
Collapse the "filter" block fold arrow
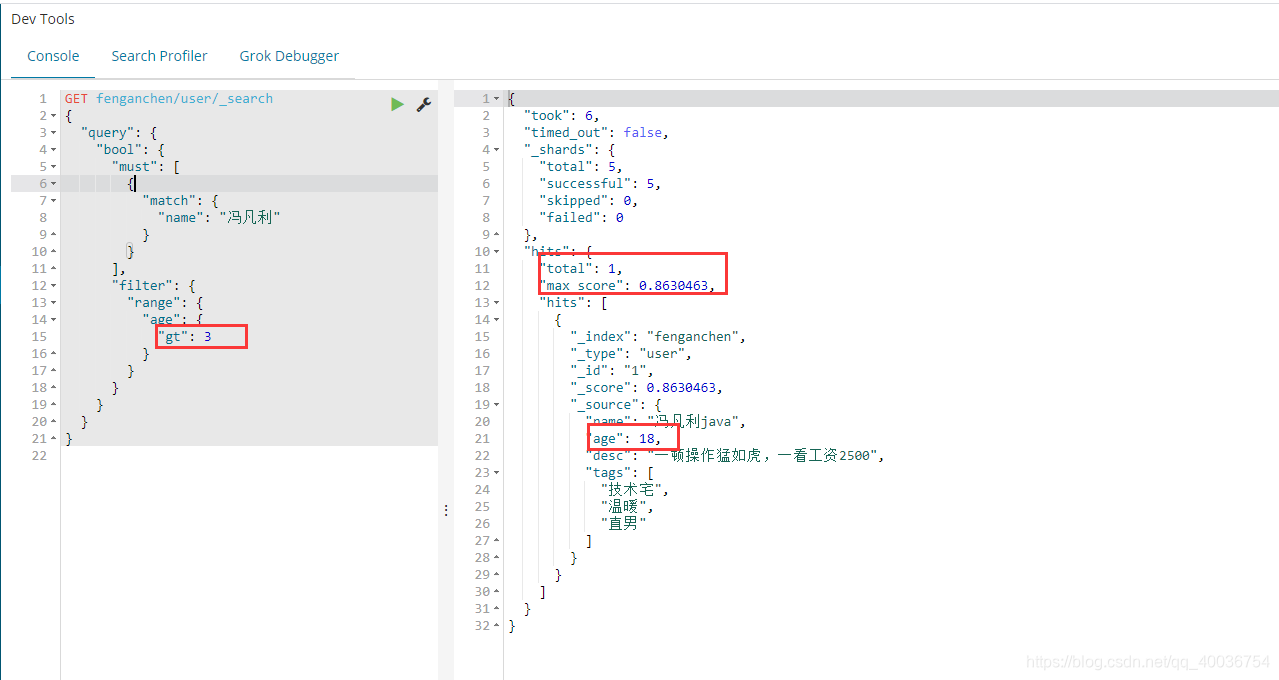[52, 286]
